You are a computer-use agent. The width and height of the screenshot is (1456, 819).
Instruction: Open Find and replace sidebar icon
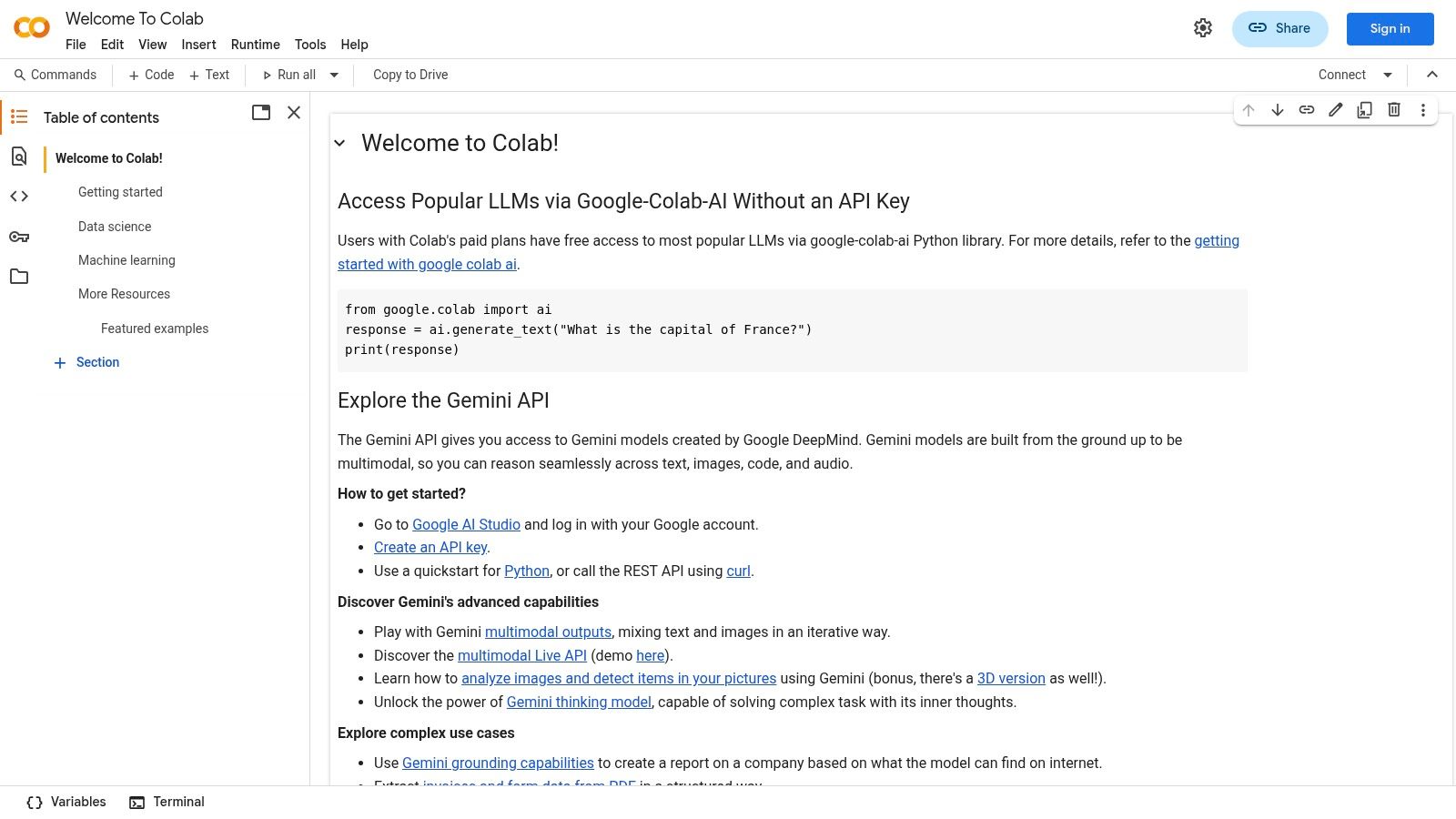[x=19, y=157]
